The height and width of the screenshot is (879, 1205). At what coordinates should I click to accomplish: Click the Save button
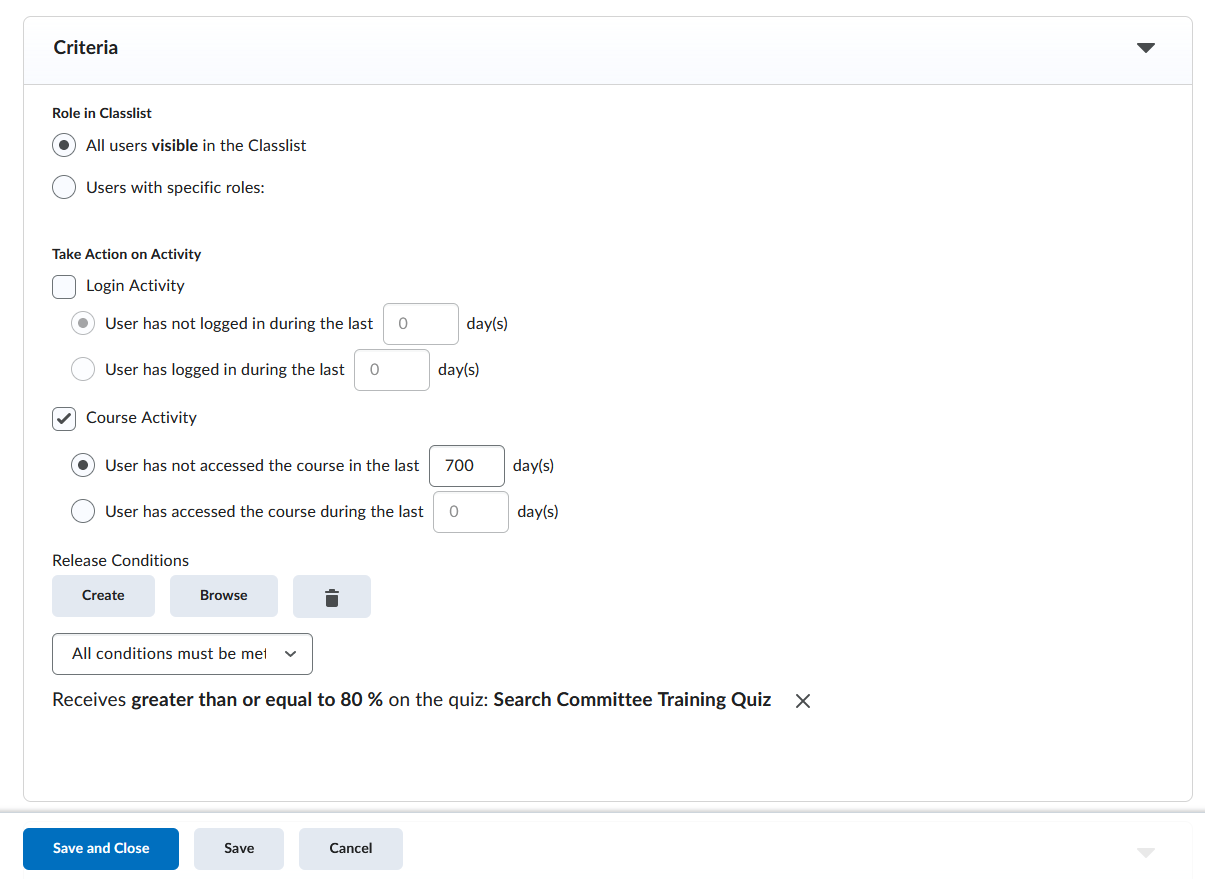coord(239,849)
